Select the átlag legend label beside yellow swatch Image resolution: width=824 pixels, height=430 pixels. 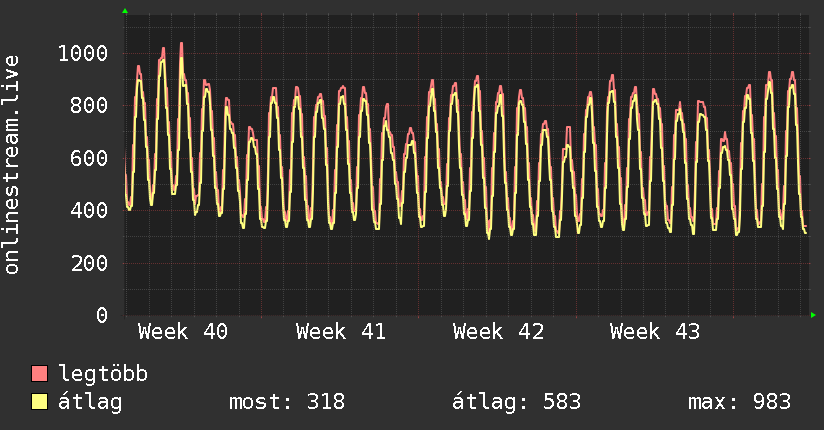(x=90, y=402)
